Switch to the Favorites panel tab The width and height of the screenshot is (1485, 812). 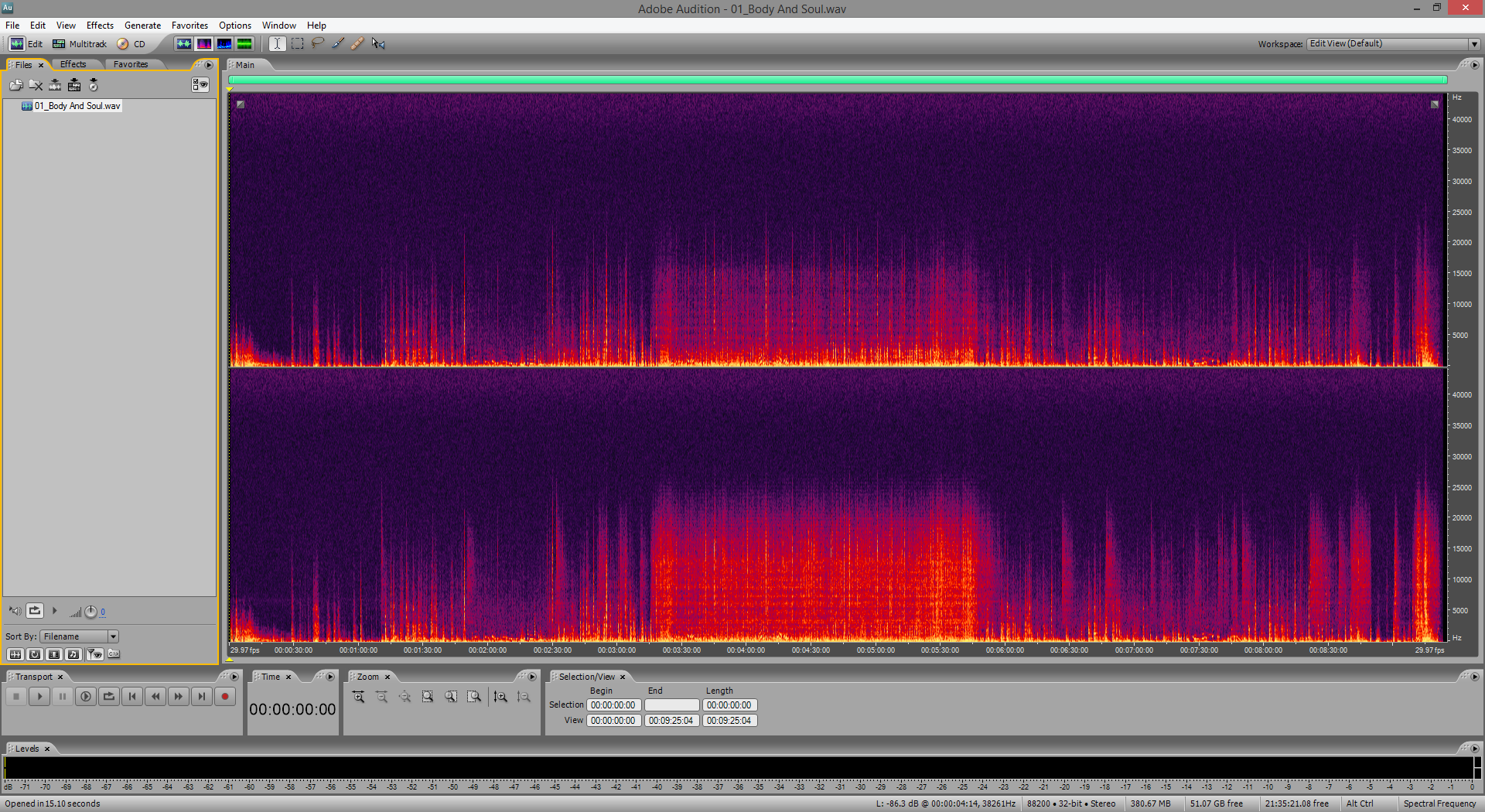(x=131, y=64)
